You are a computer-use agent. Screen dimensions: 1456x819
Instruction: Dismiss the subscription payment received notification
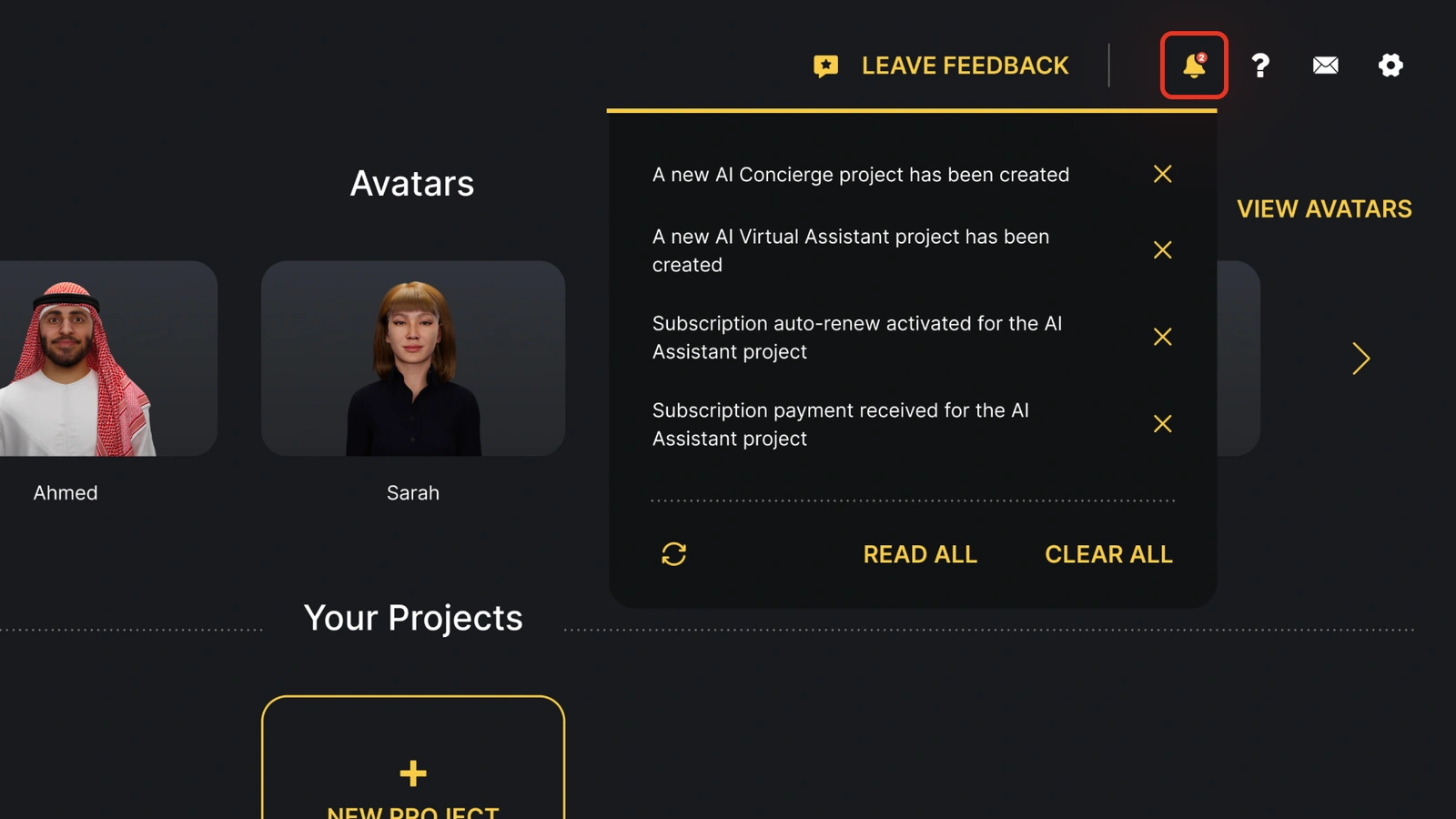coord(1162,423)
